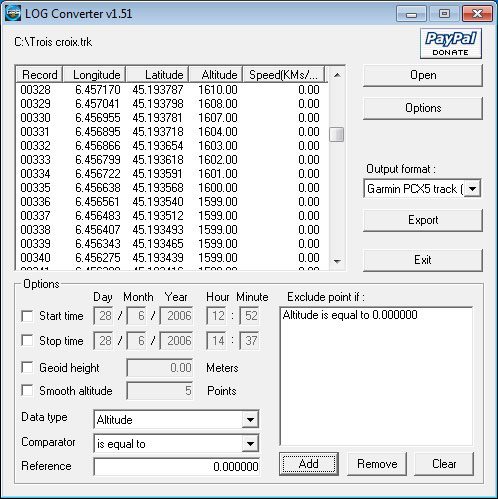Toggle the Smooth altitude checkbox
The width and height of the screenshot is (498, 499).
pos(27,390)
